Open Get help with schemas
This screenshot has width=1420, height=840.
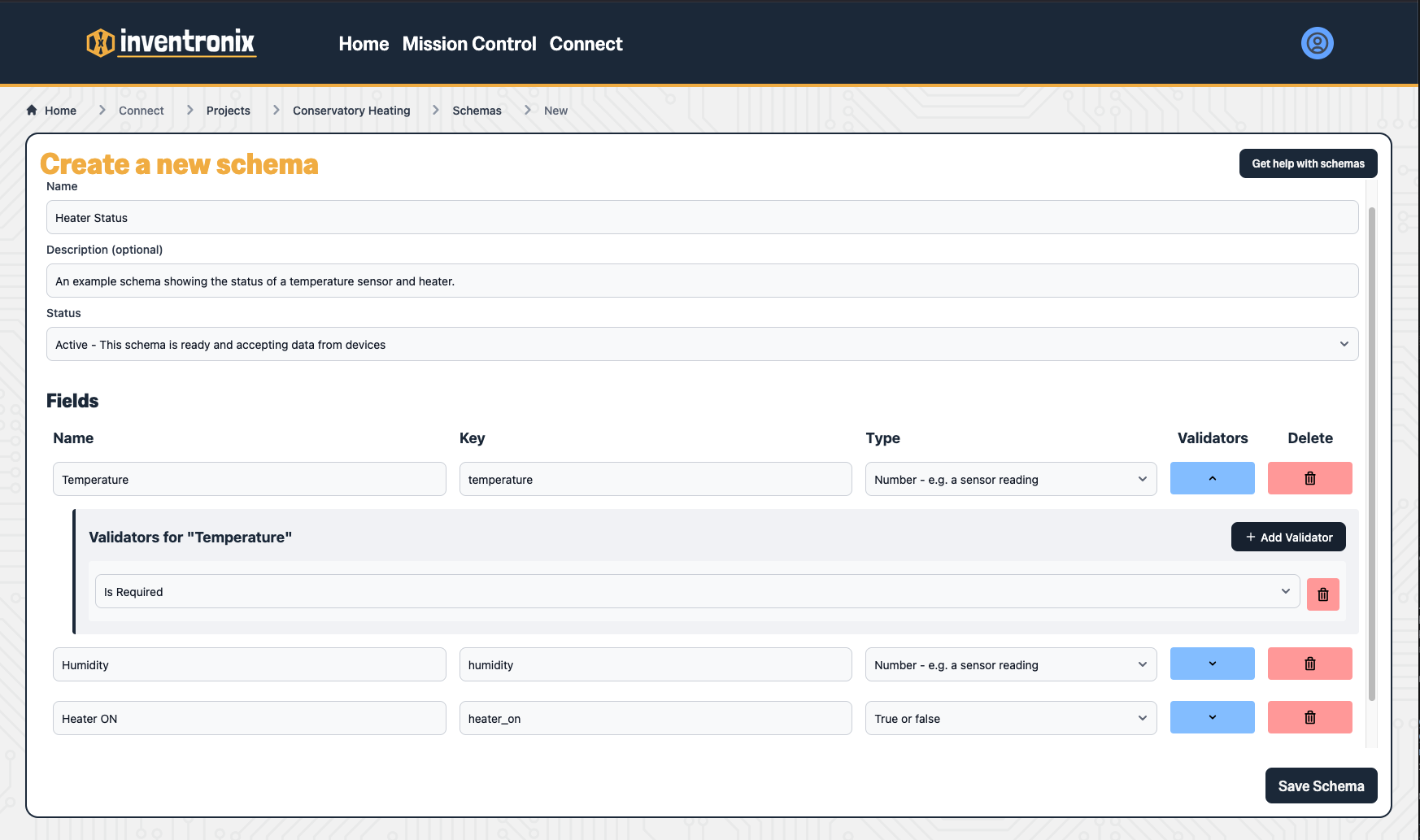1308,163
